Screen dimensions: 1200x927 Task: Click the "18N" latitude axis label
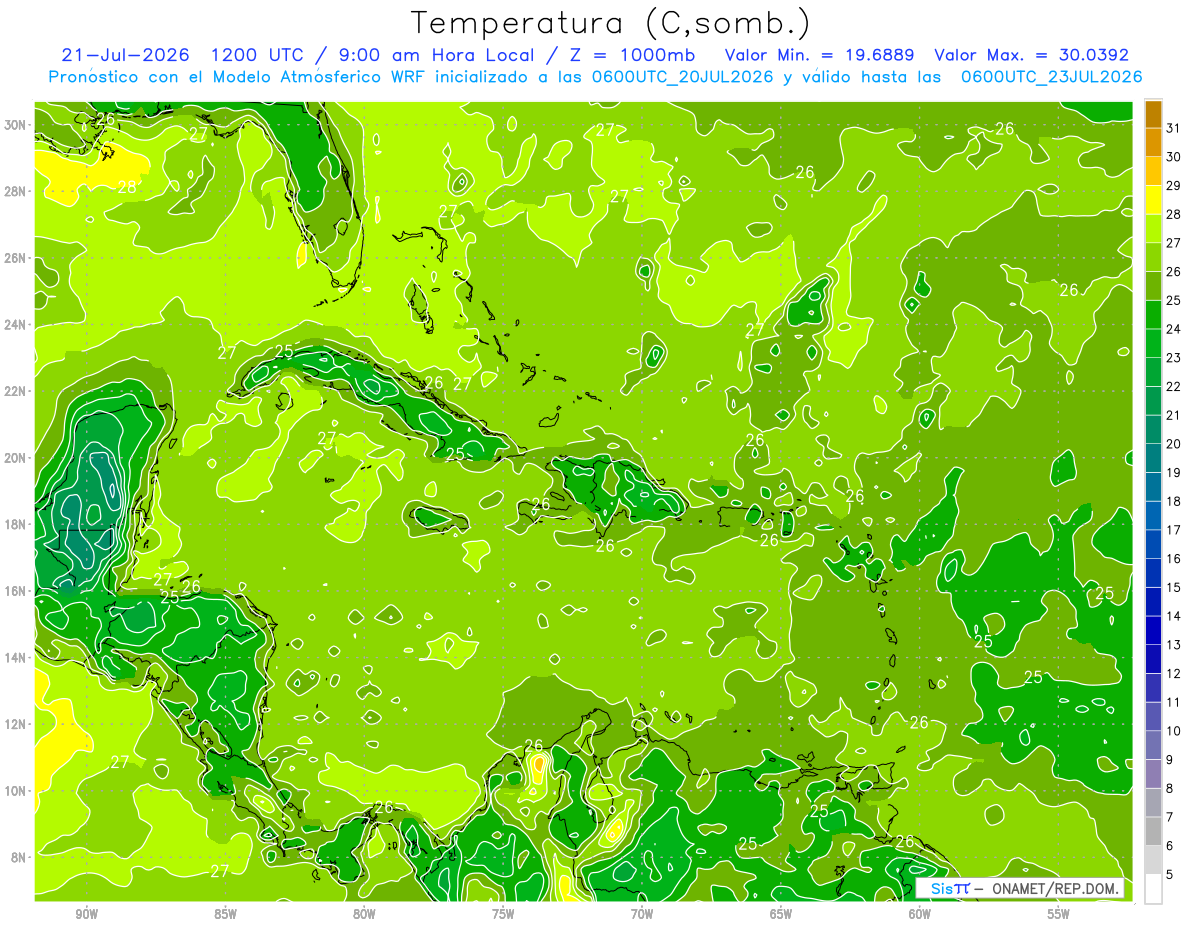pos(17,524)
